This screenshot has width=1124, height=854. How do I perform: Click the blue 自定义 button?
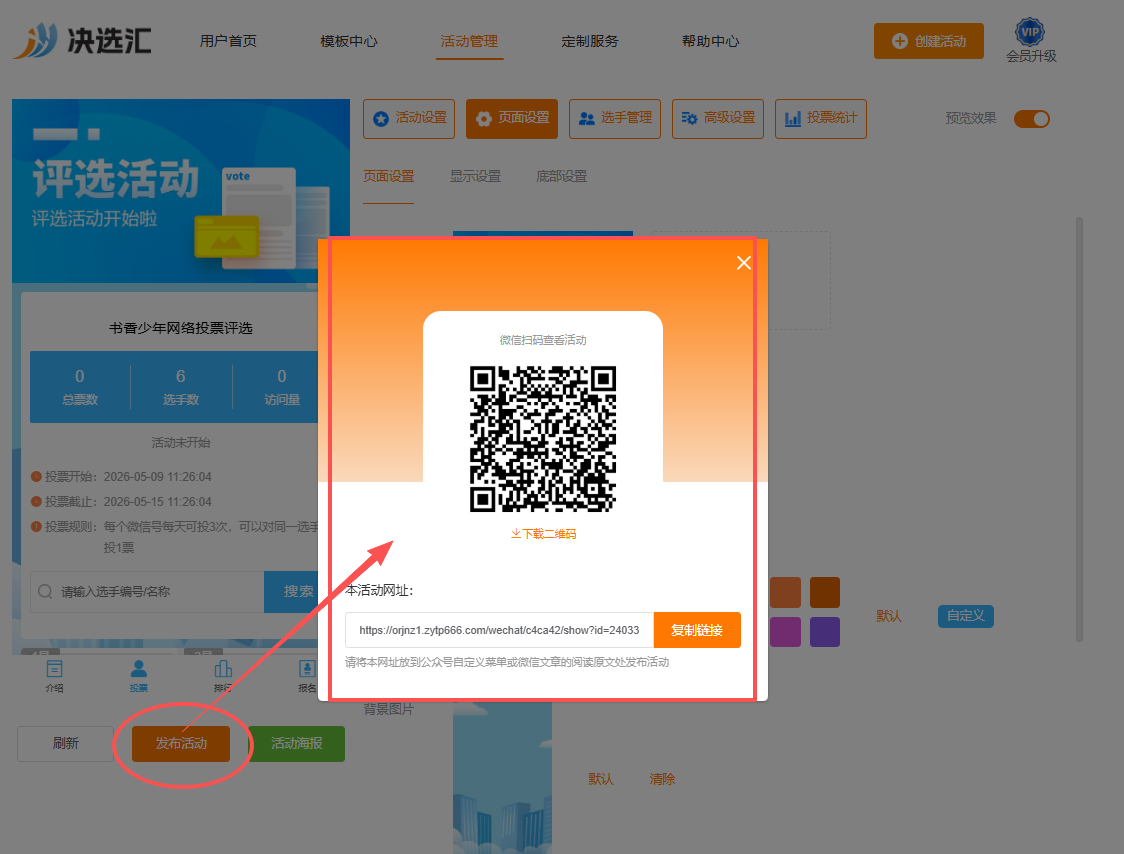[x=966, y=616]
